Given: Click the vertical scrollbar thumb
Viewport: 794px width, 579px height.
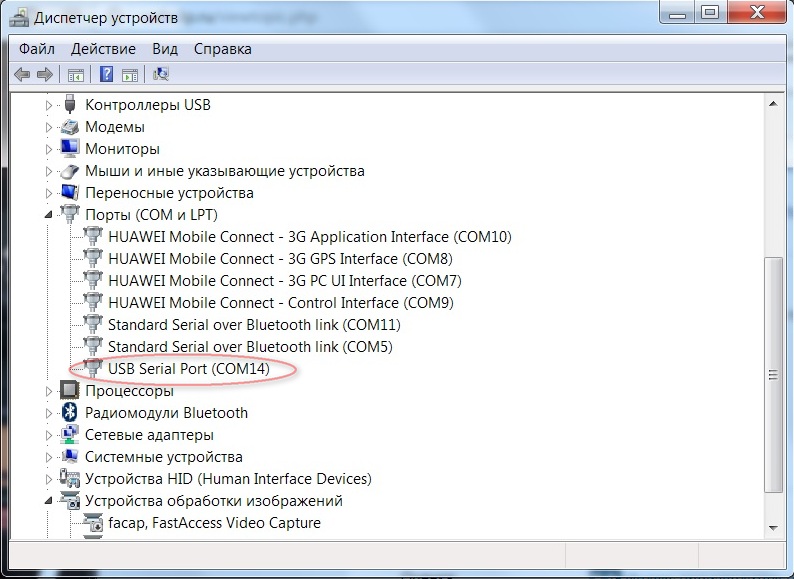Looking at the screenshot, I should tap(772, 375).
